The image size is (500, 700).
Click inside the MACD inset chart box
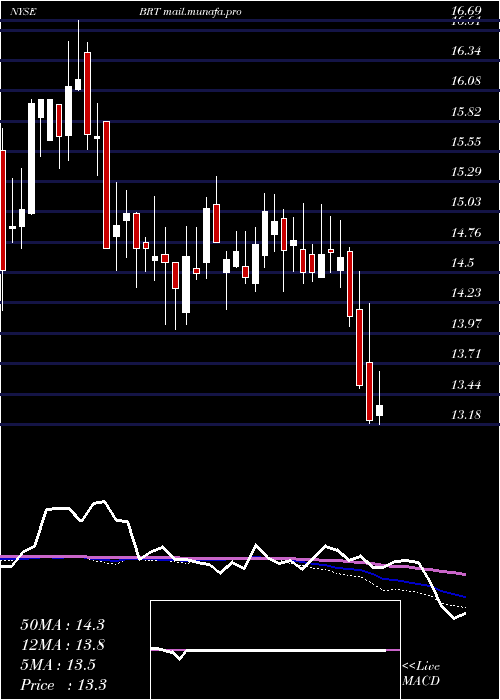coord(275,650)
